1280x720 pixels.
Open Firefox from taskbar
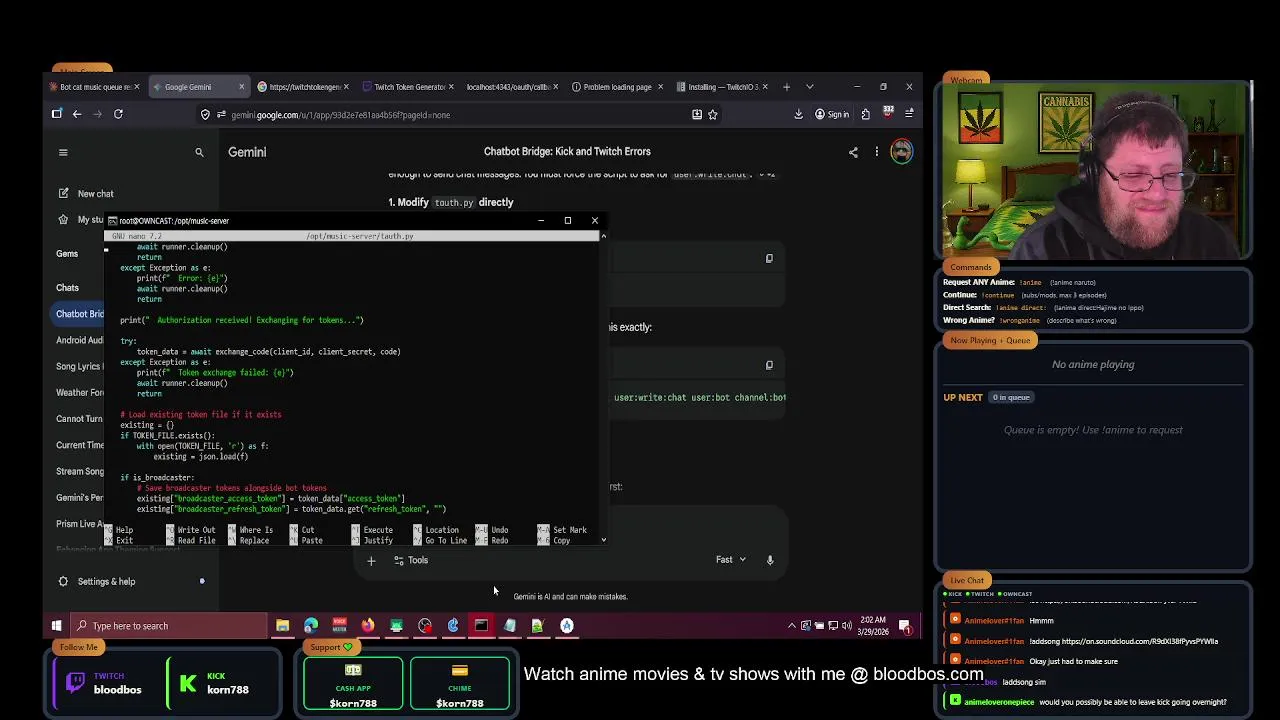click(x=368, y=626)
